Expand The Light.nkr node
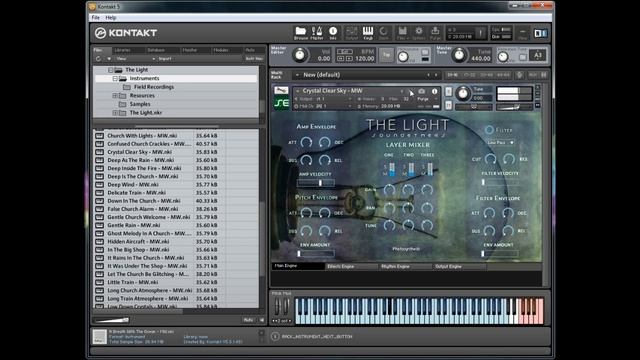Viewport: 640px width, 360px height. (x=115, y=113)
